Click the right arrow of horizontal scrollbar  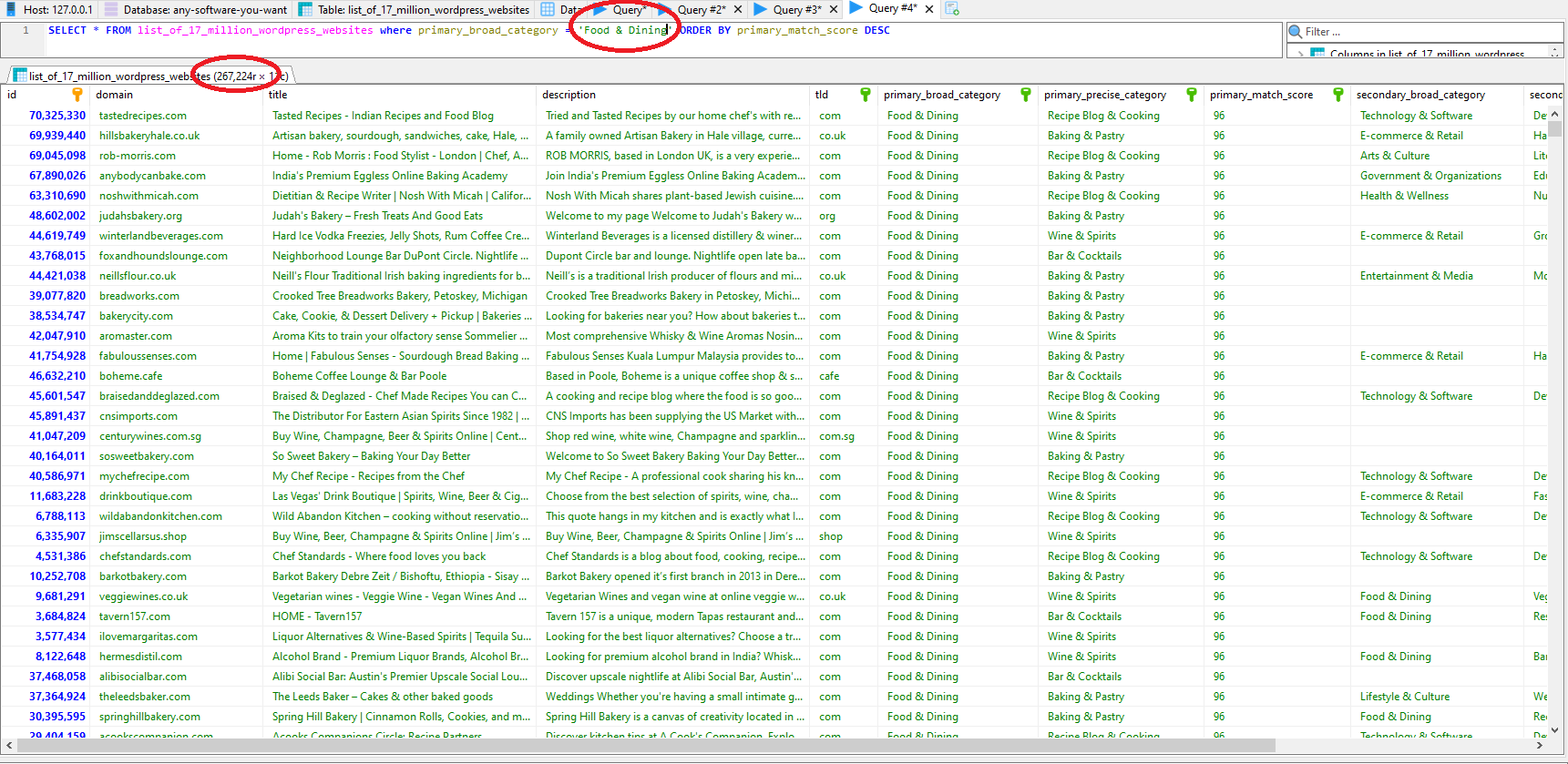point(1540,746)
